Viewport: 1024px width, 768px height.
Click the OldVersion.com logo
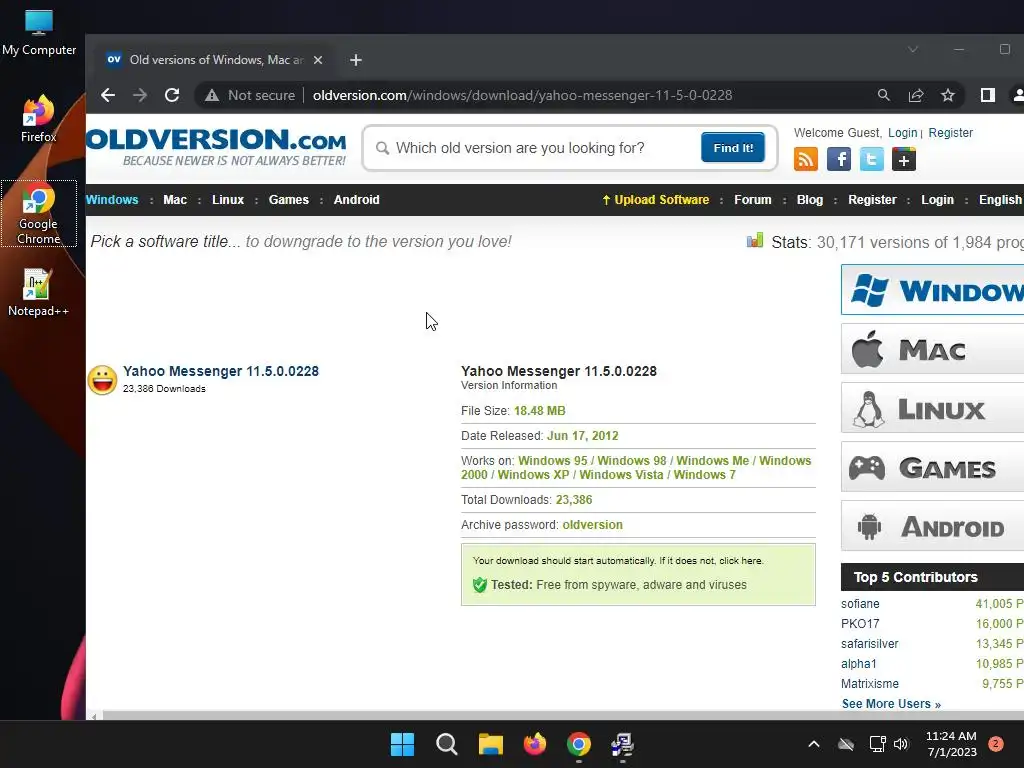click(216, 148)
